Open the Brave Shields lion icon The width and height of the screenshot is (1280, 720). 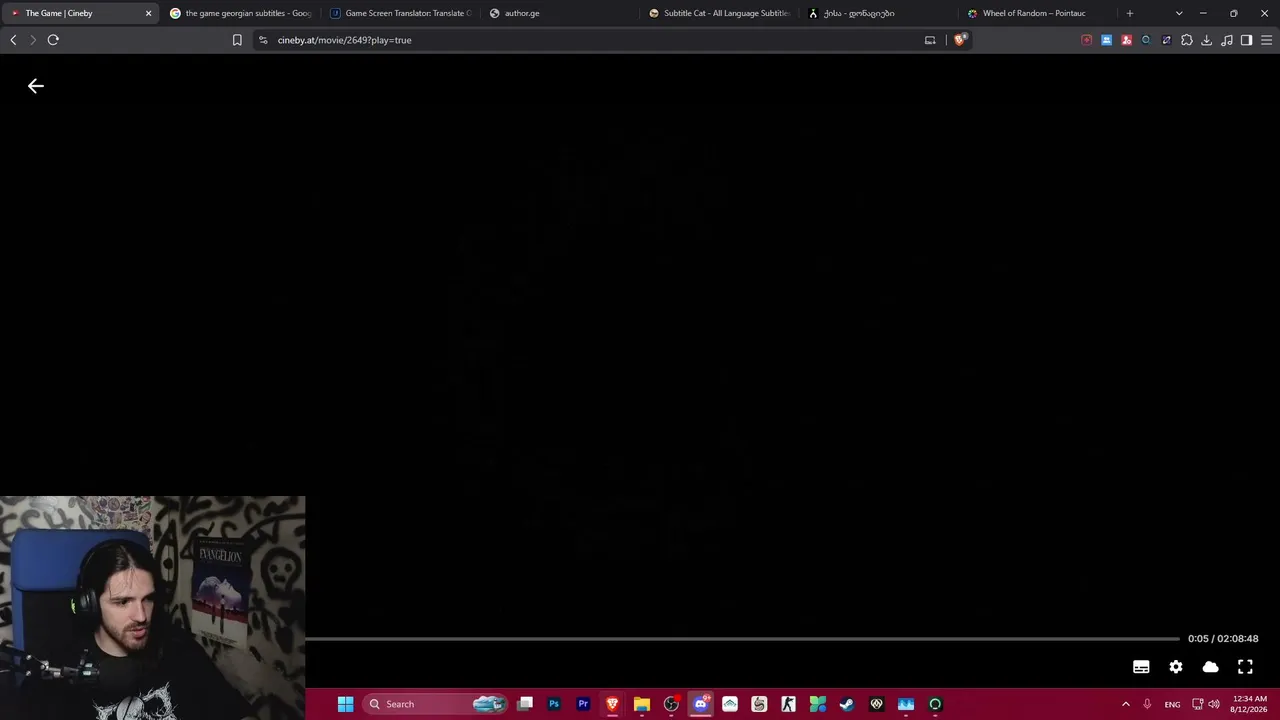[960, 40]
